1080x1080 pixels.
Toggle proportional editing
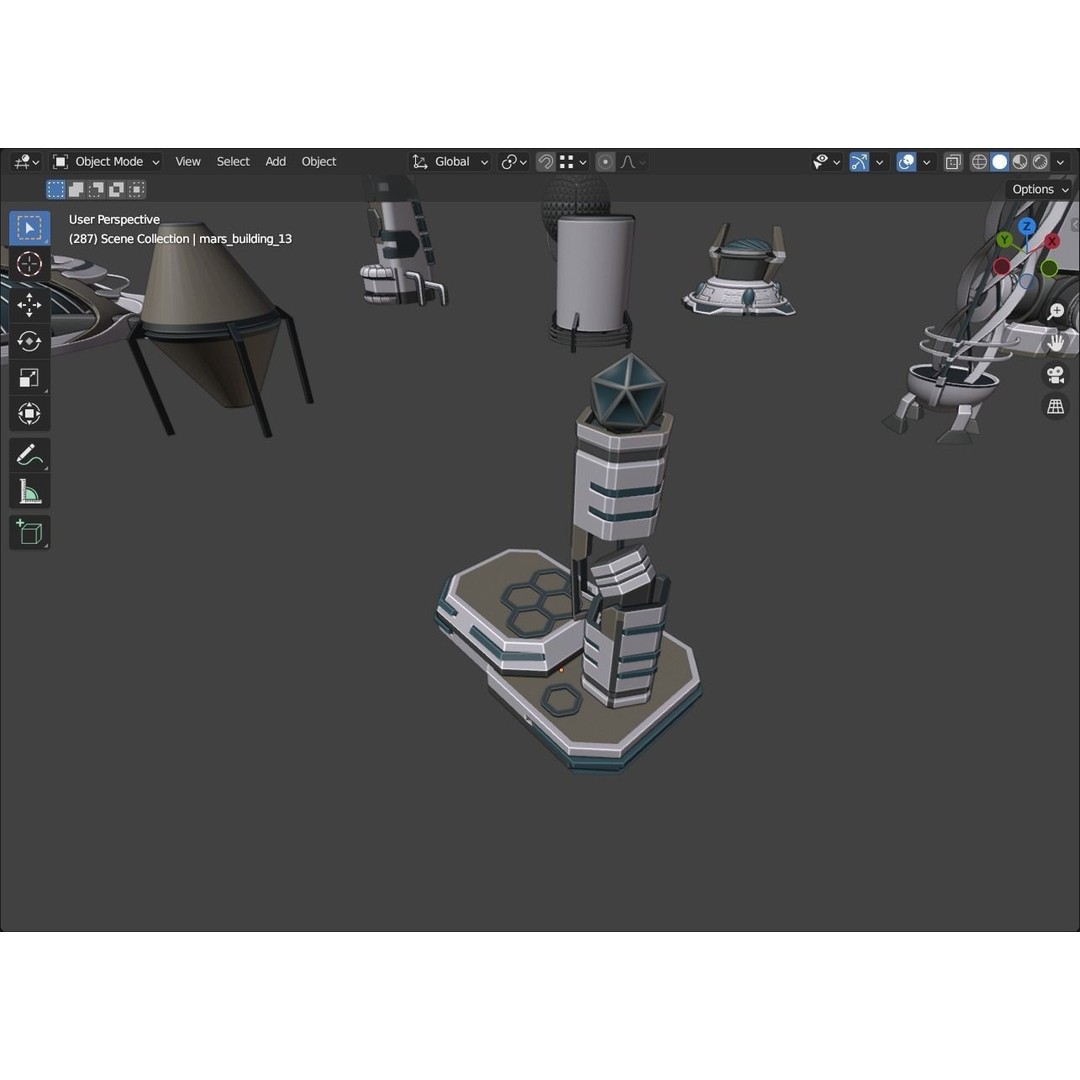tap(605, 161)
